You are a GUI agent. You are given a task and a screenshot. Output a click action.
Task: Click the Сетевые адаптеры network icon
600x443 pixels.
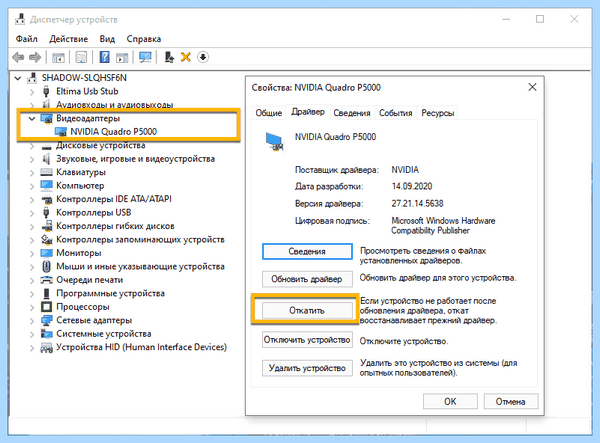click(46, 320)
